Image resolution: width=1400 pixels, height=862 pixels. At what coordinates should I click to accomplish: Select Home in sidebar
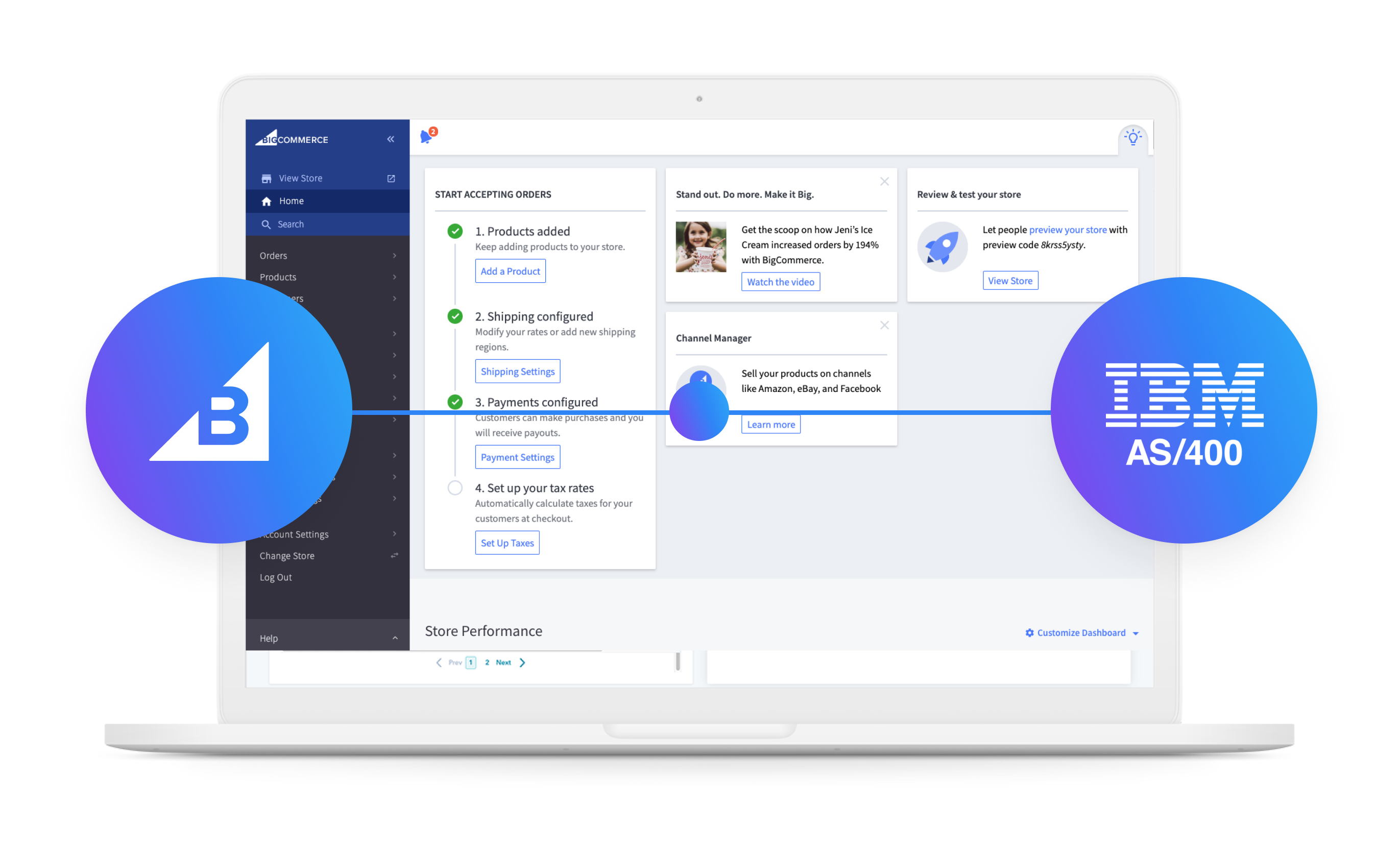tap(327, 201)
